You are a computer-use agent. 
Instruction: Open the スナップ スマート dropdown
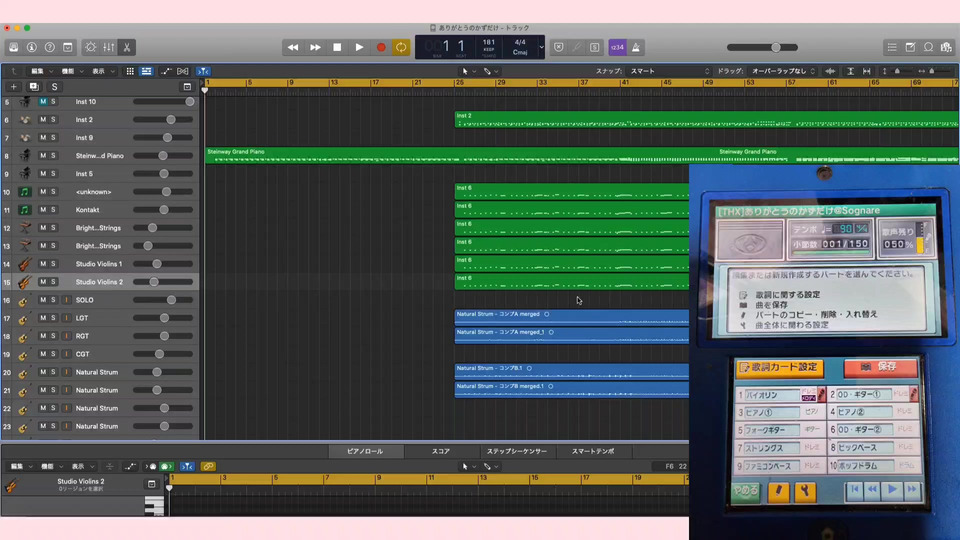pos(670,71)
